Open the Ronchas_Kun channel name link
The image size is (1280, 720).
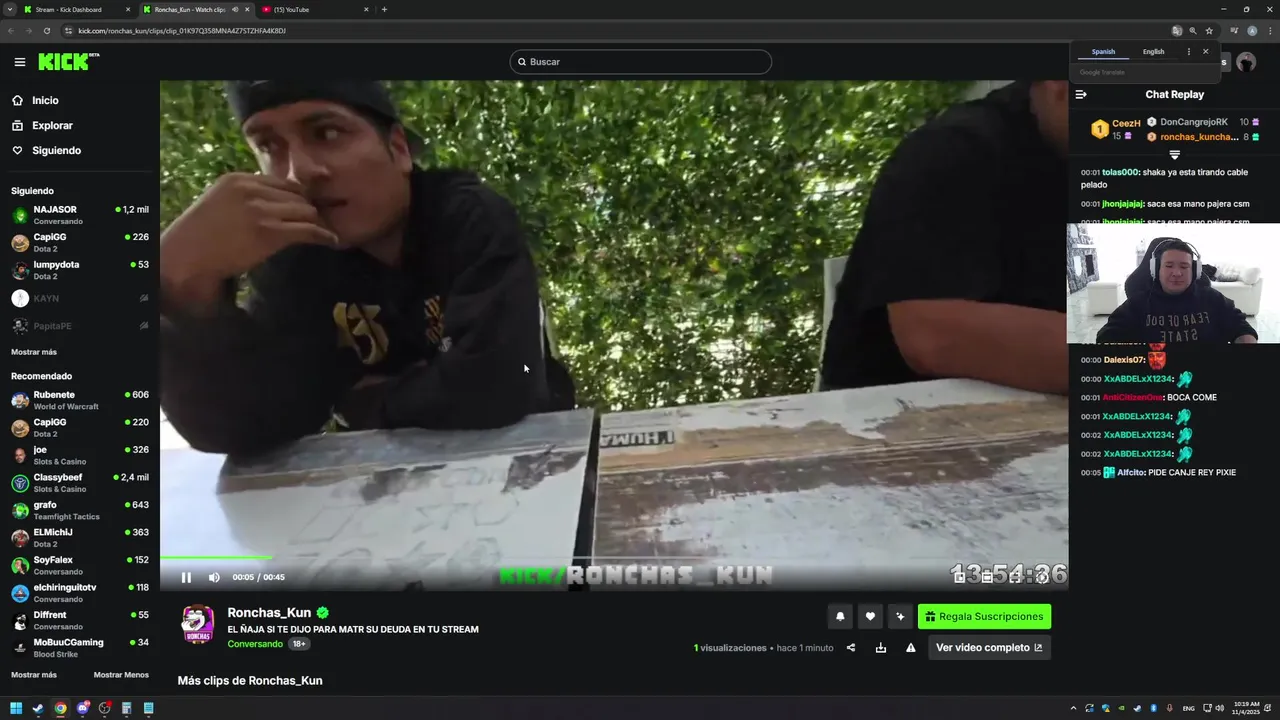pyautogui.click(x=269, y=613)
